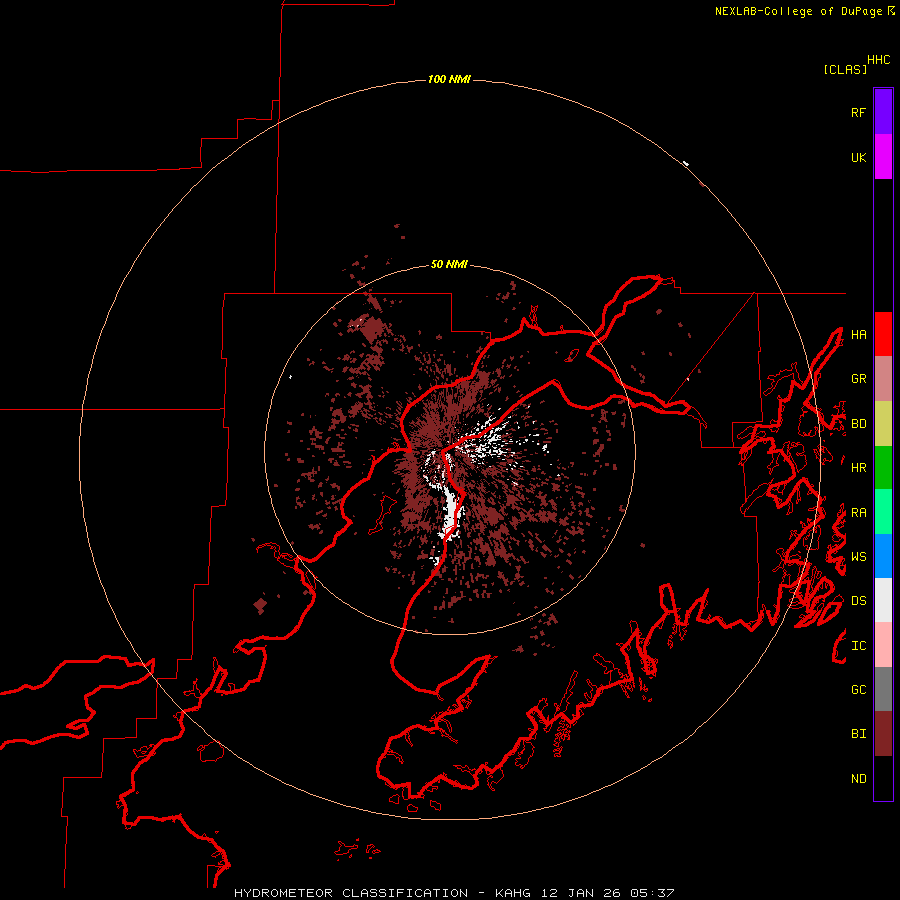Click the HA red legend swatch
This screenshot has height=900, width=900.
(x=883, y=334)
